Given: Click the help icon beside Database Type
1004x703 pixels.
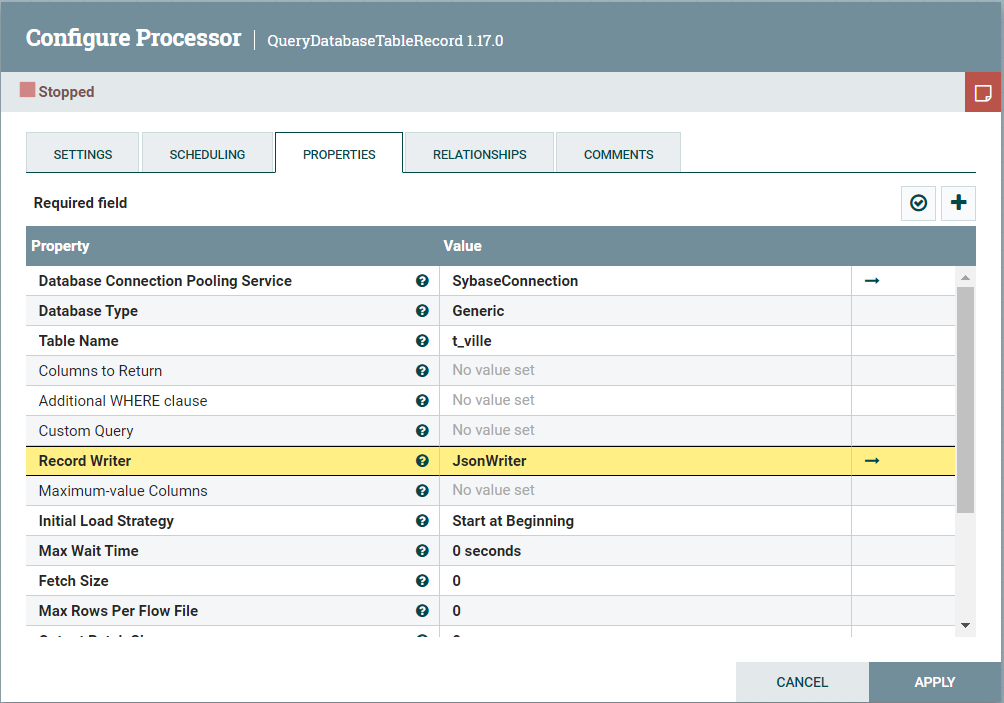Looking at the screenshot, I should tap(422, 310).
